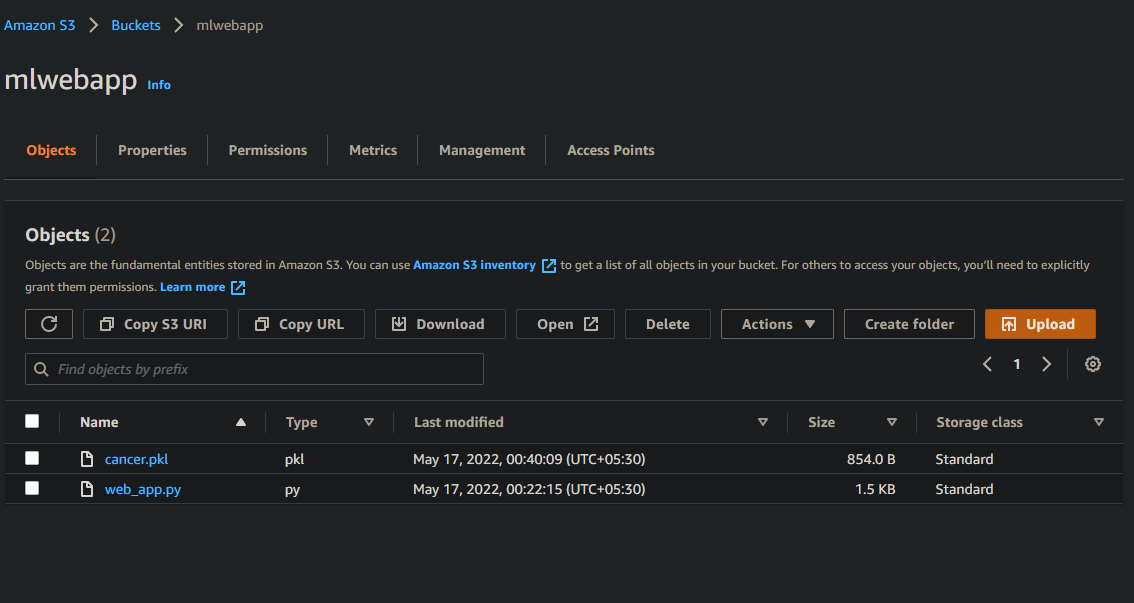Click Storage class column sort arrow
This screenshot has height=603, width=1134.
tap(1099, 422)
